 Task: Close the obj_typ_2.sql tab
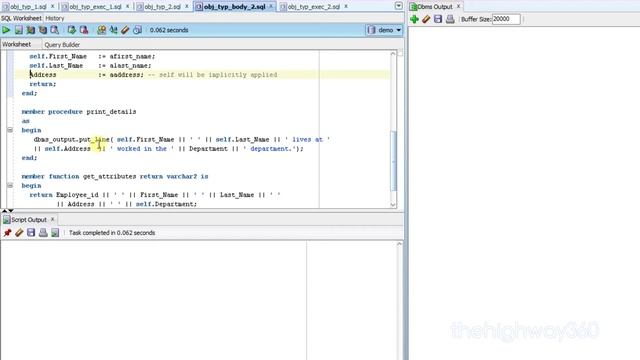187,7
